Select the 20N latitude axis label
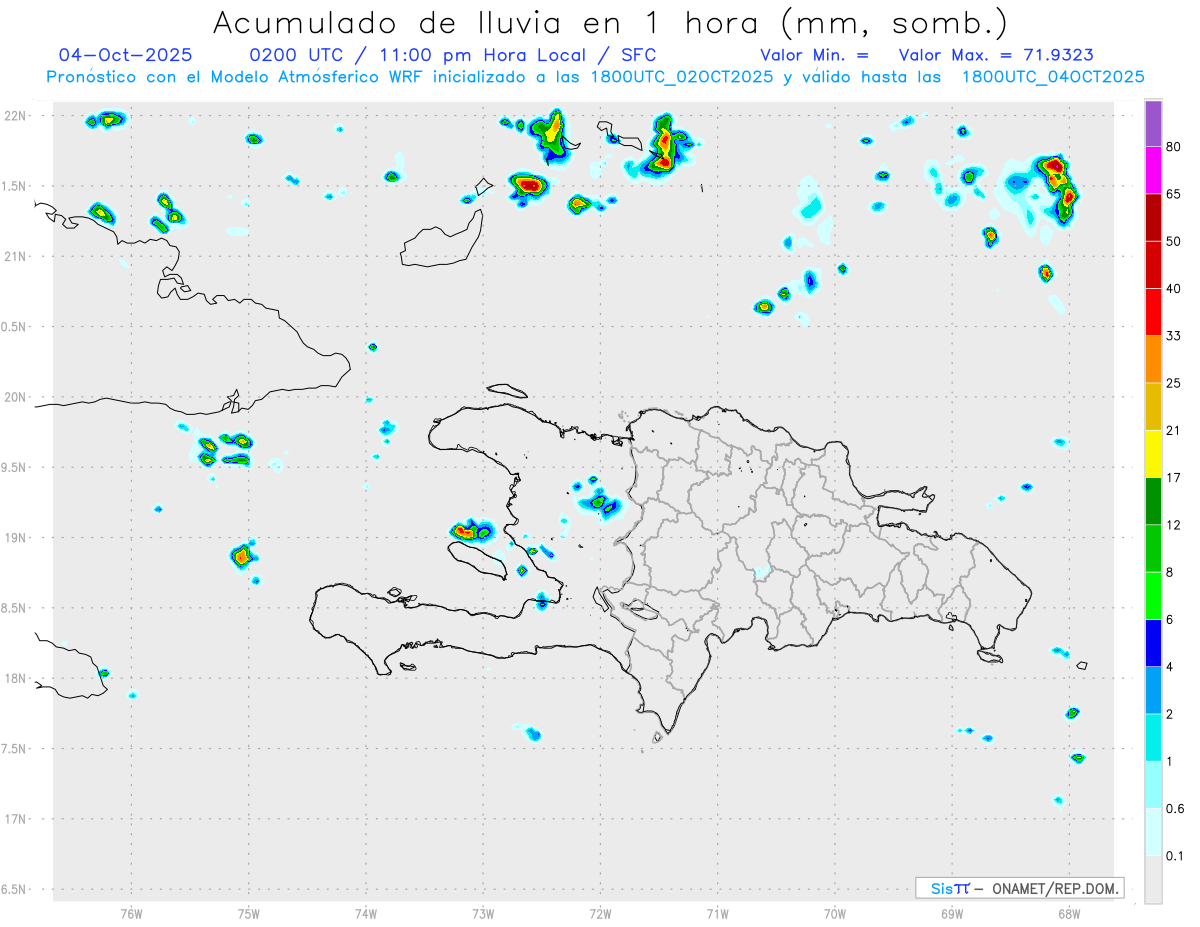The width and height of the screenshot is (1200, 927). coord(16,397)
